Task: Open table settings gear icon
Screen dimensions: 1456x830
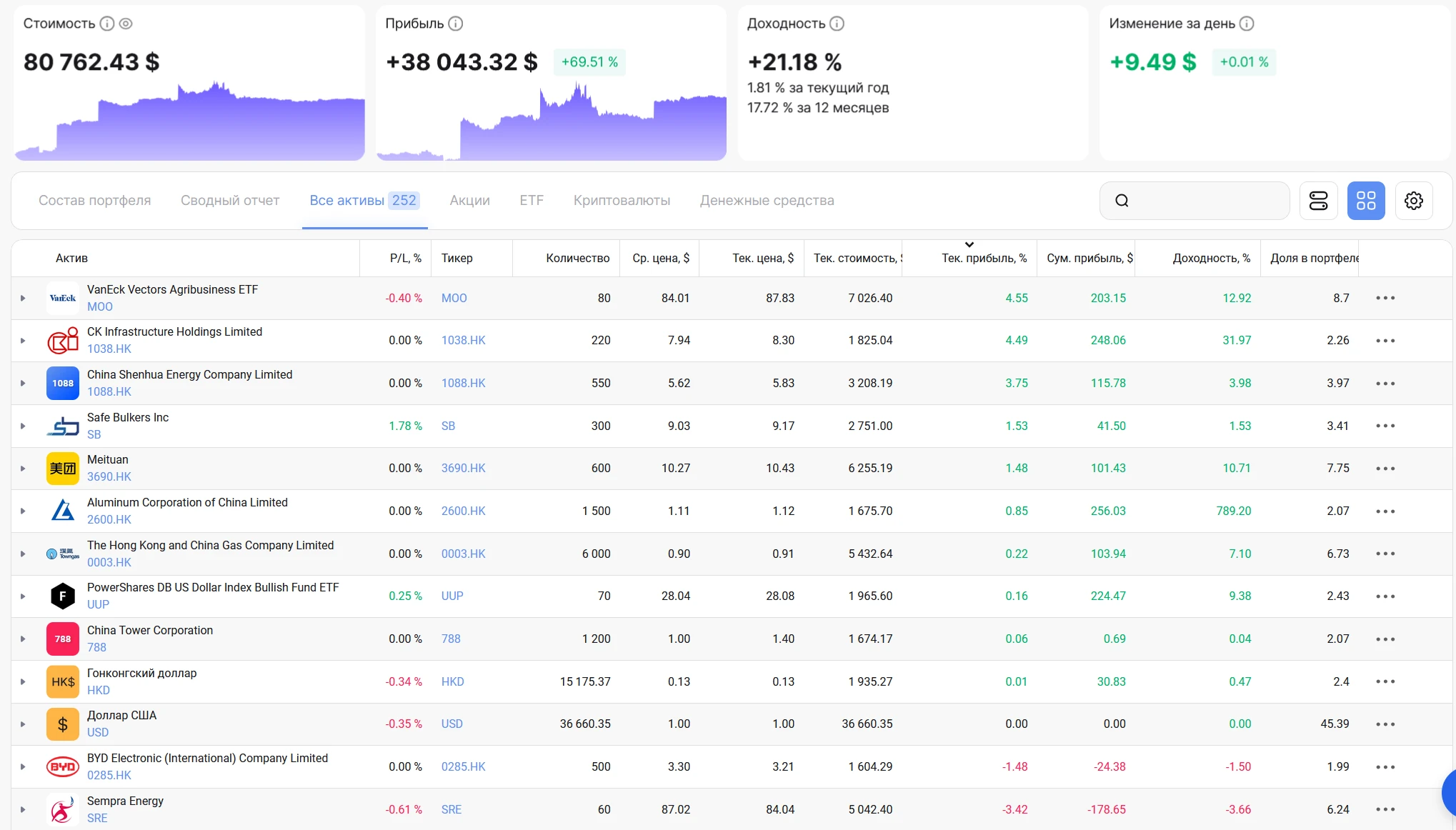Action: coord(1414,201)
